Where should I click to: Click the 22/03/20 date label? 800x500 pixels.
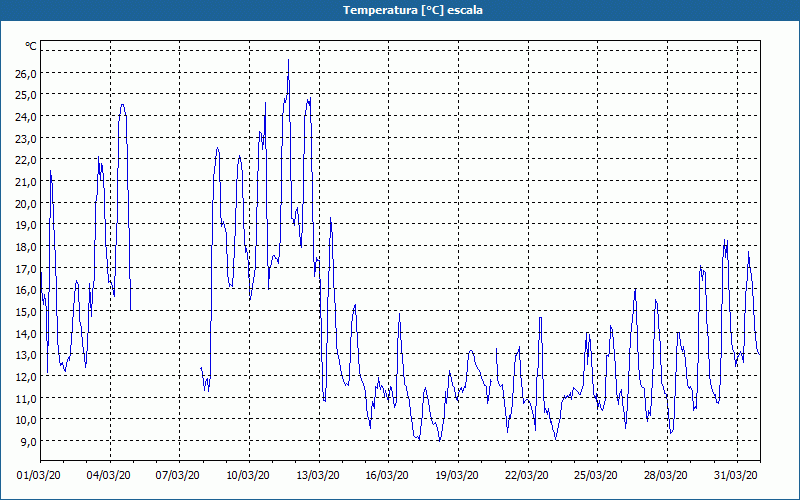tap(527, 476)
